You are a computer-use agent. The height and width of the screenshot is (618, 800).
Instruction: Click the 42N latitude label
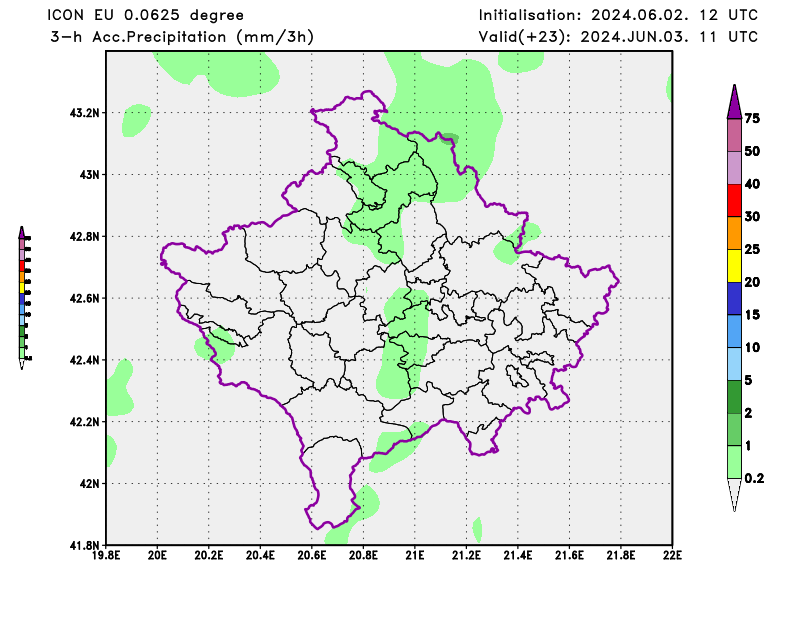coord(89,484)
